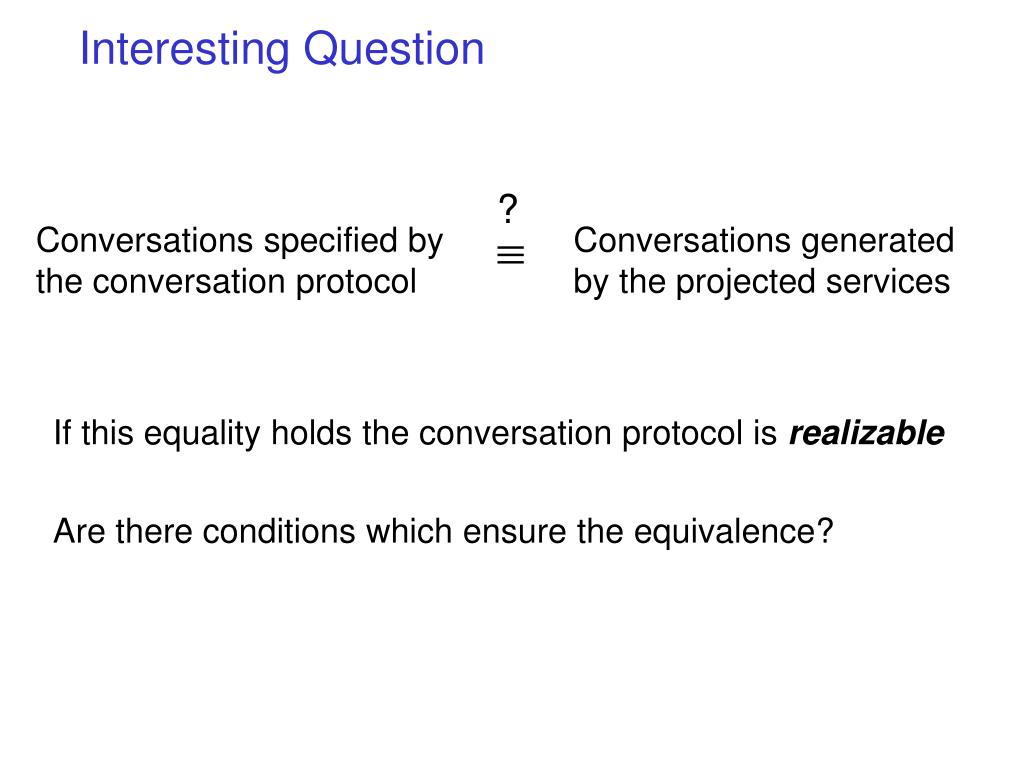Click the 'Interesting Question' slide title
1024x768 pixels.
coord(281,50)
